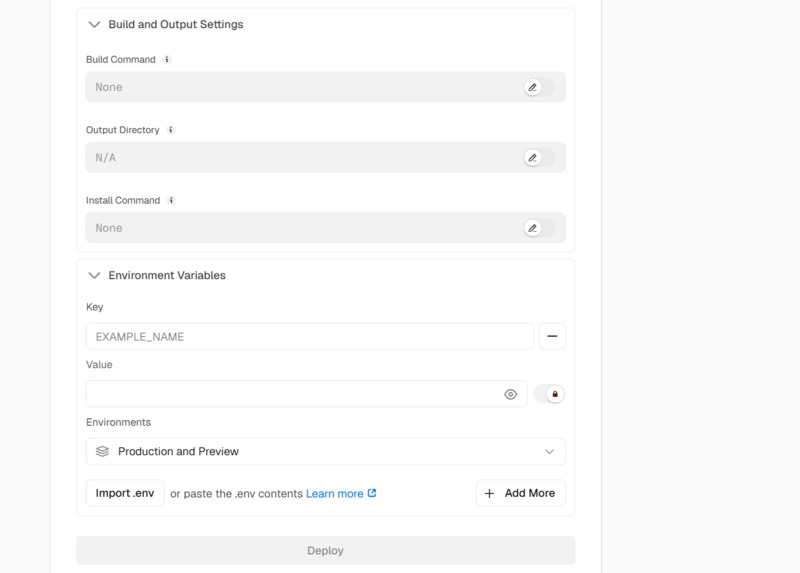Click the Value label
The image size is (800, 573).
99,365
